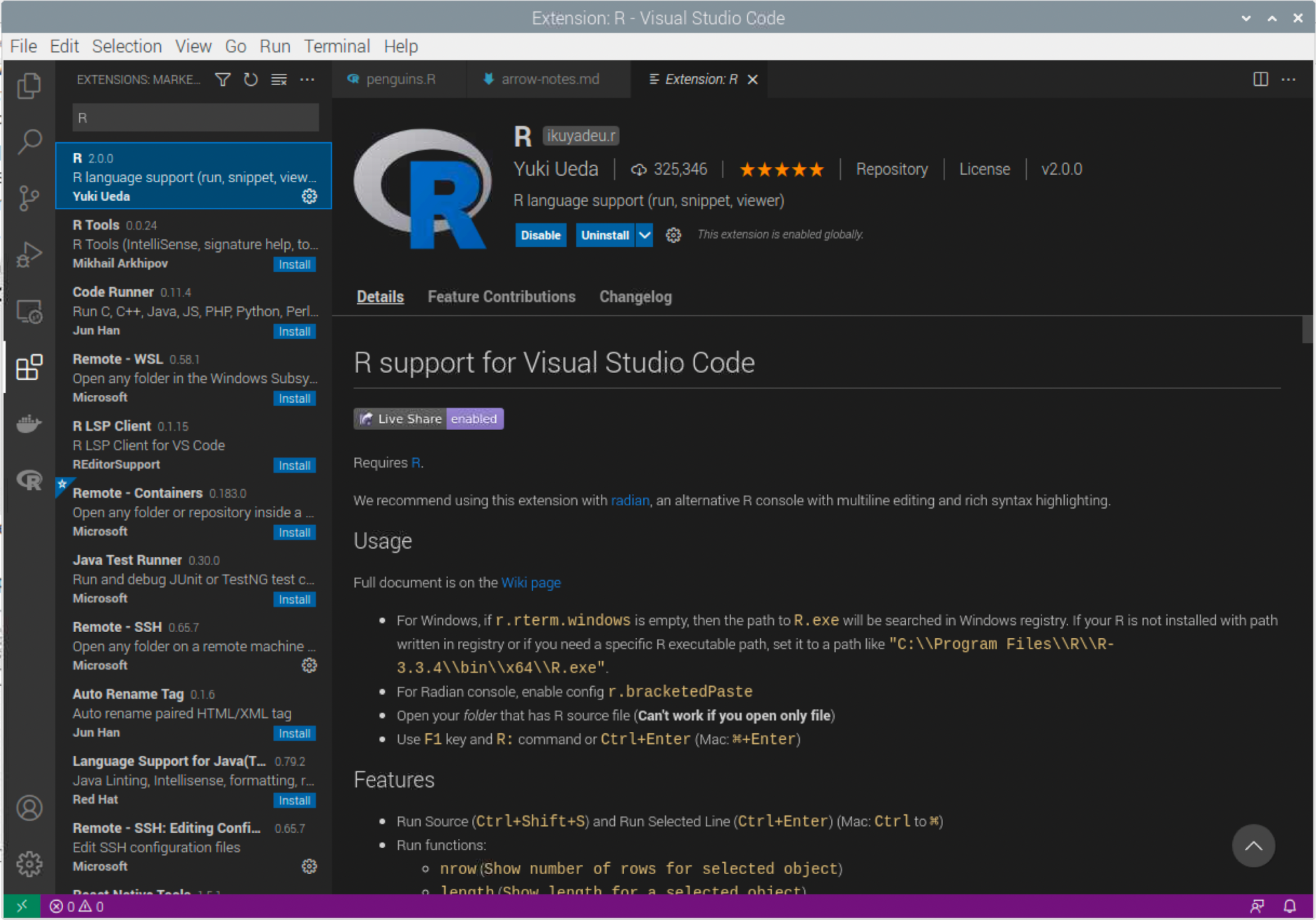Open the Help menu
Viewport: 1316px width, 920px height.
pos(401,47)
